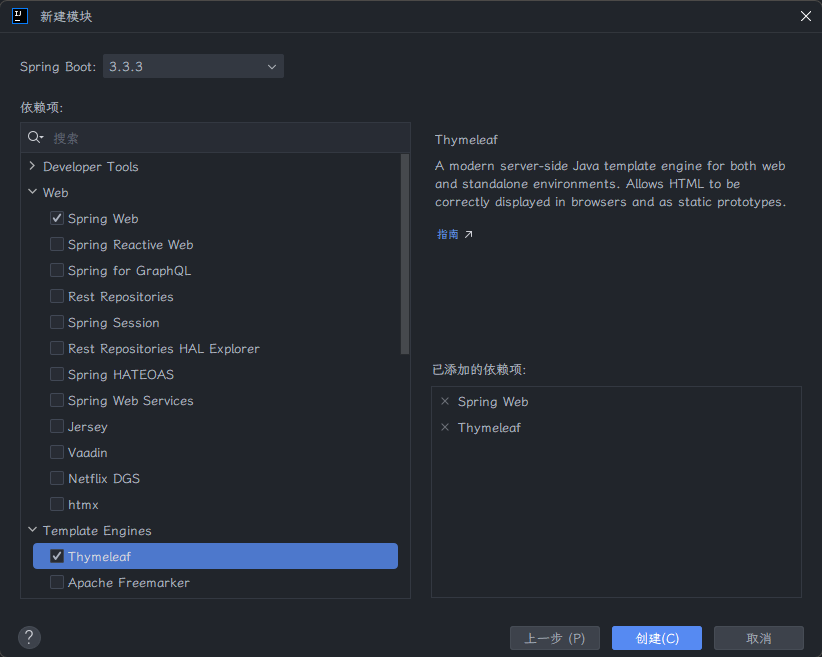Check the Spring for GraphQL option
This screenshot has height=657, width=822.
tap(57, 270)
